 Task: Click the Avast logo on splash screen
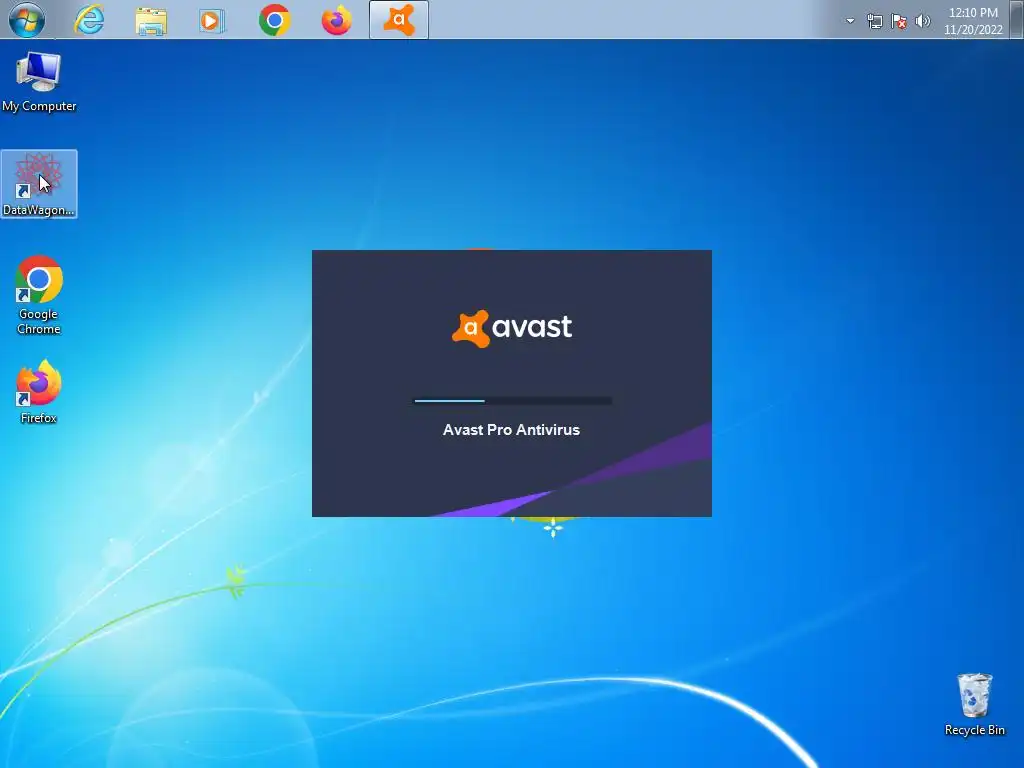click(x=512, y=328)
